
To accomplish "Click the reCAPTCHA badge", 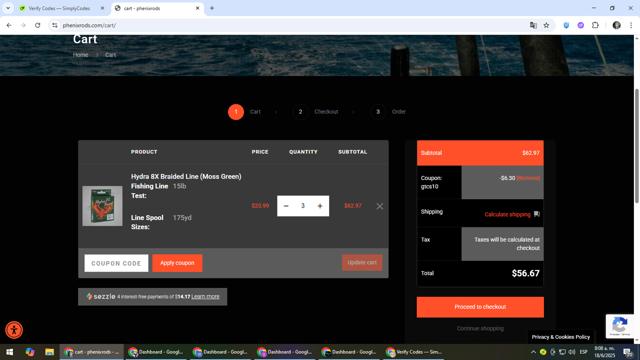I will click(x=620, y=326).
